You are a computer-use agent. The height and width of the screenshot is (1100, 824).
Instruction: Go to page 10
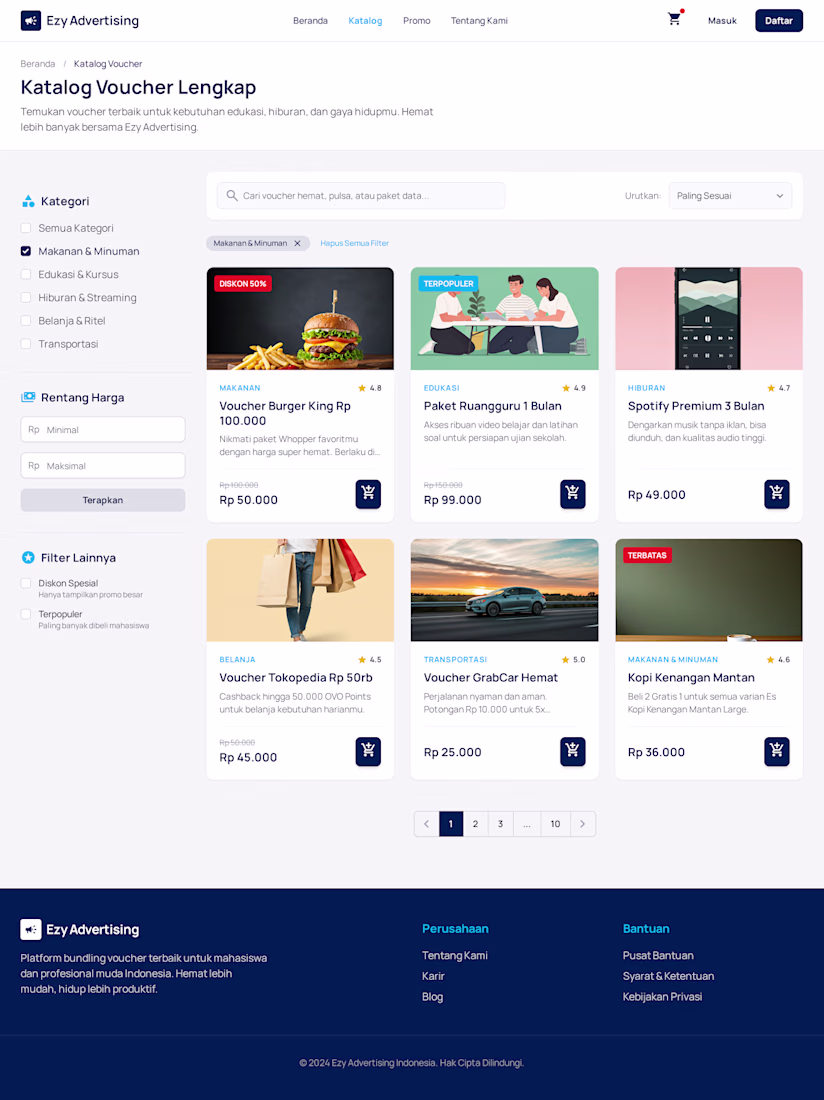click(555, 824)
